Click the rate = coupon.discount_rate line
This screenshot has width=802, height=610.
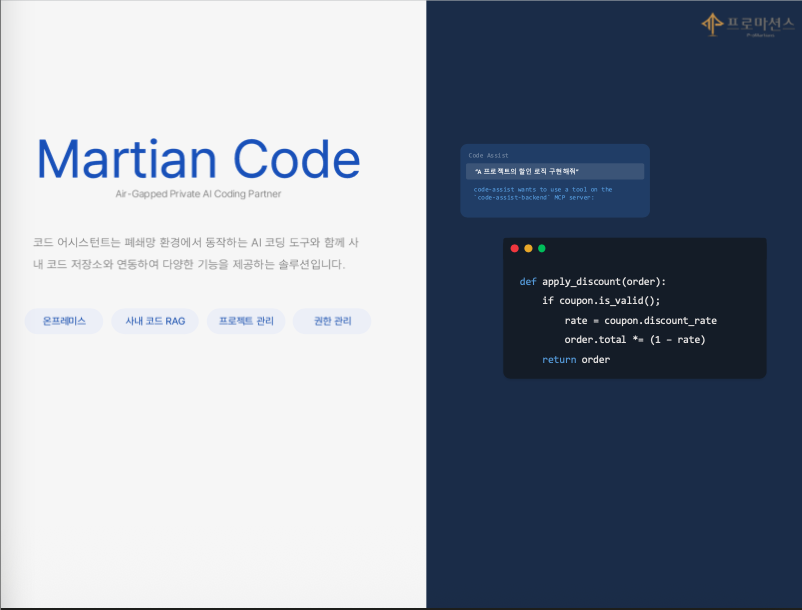[x=640, y=320]
